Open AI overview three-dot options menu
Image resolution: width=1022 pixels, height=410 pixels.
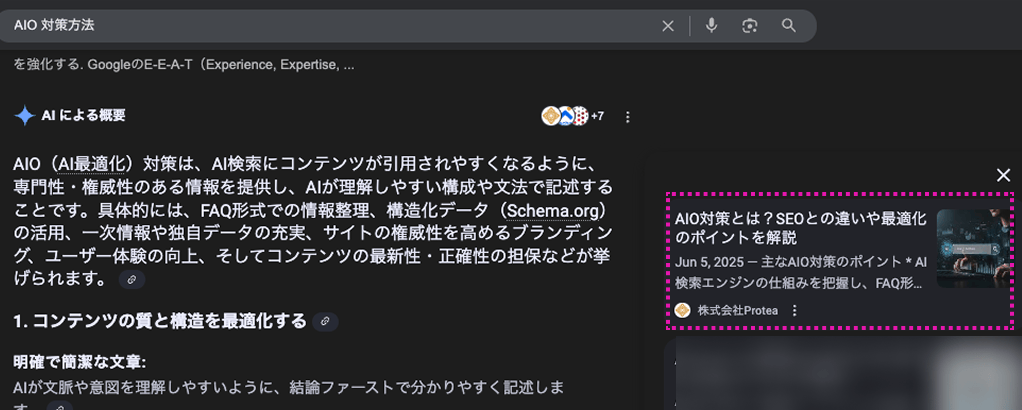628,117
